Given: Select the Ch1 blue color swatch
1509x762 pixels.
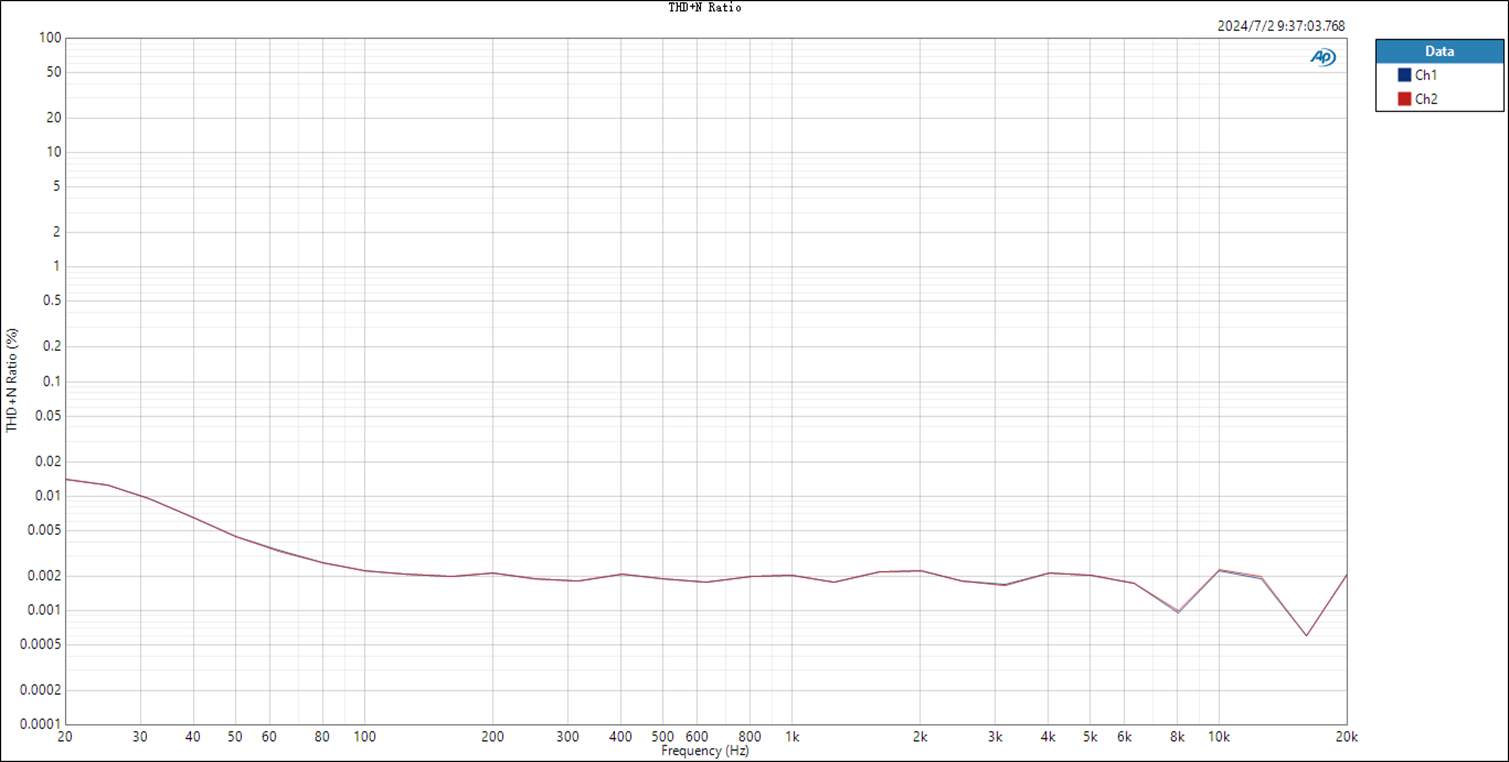Looking at the screenshot, I should [x=1404, y=75].
